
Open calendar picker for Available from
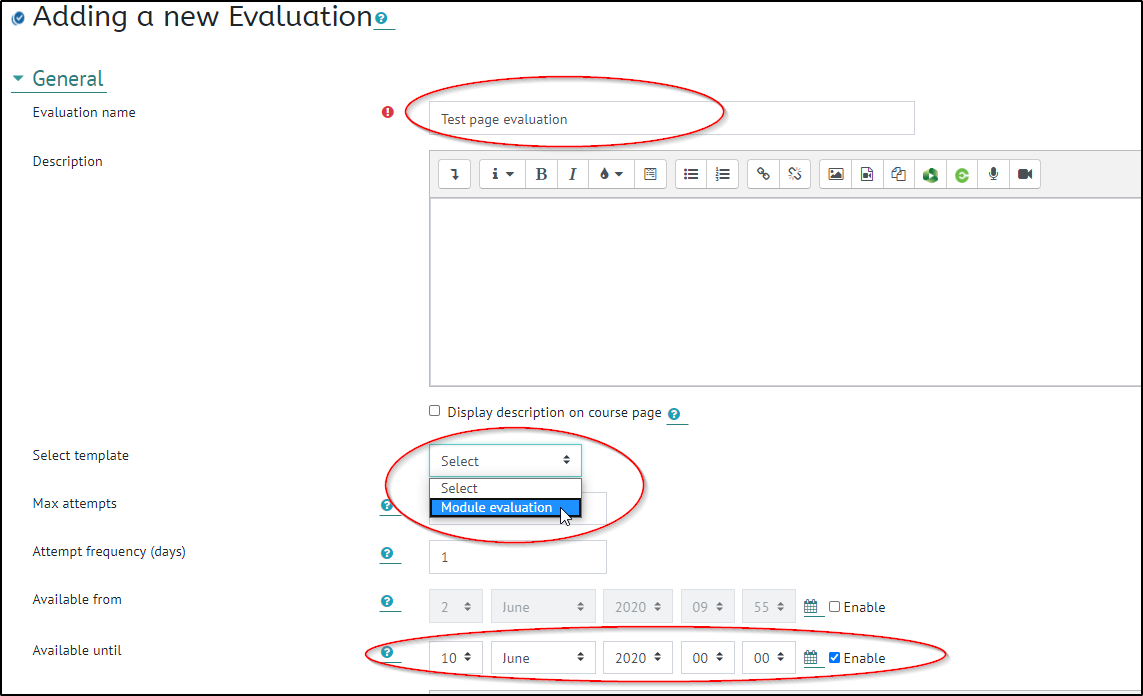811,606
